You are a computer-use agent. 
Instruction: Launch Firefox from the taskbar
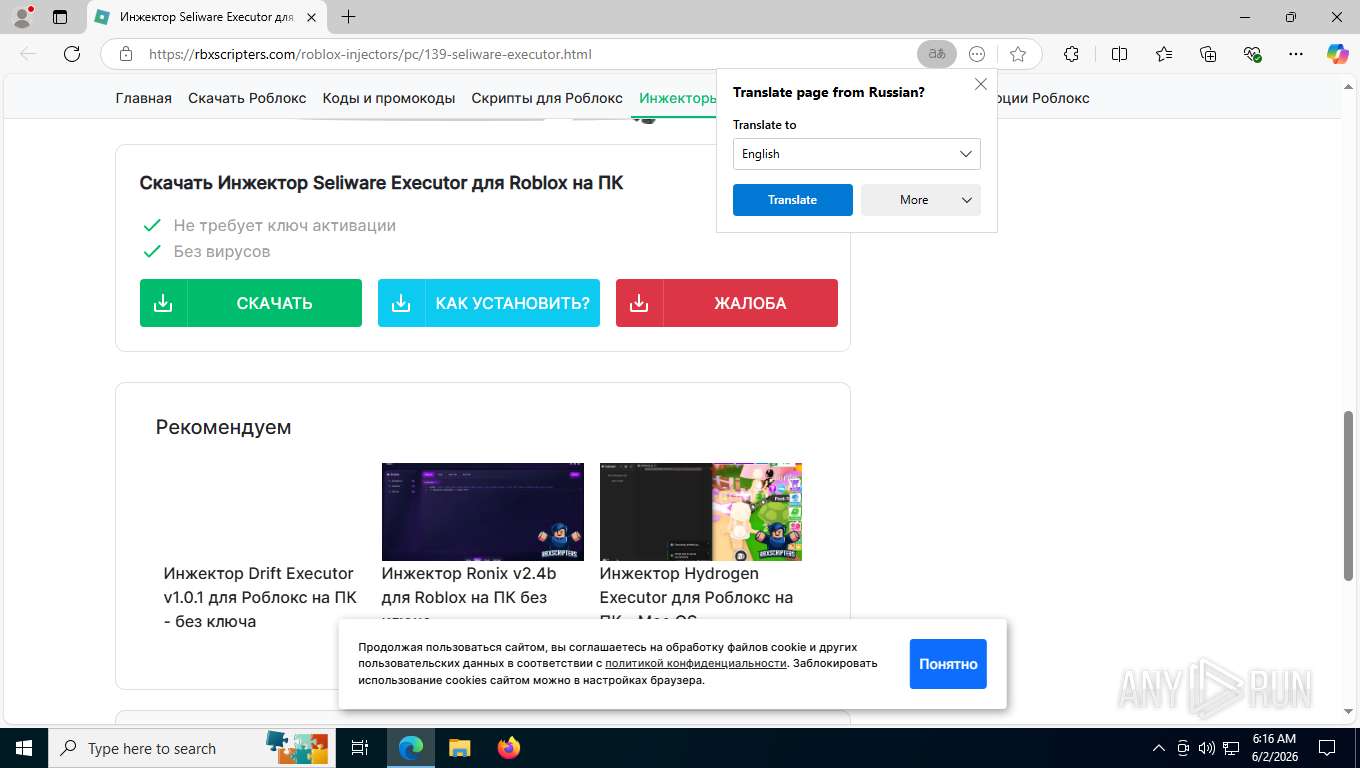point(508,748)
